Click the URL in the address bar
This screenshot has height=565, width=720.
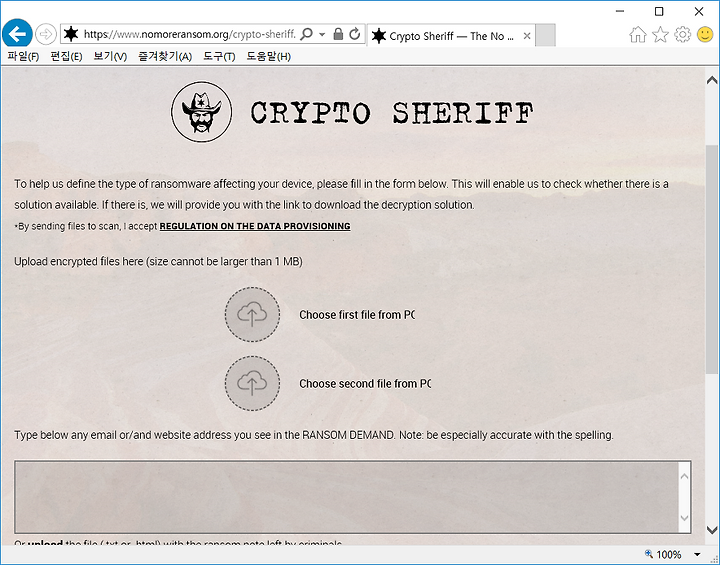click(x=190, y=34)
